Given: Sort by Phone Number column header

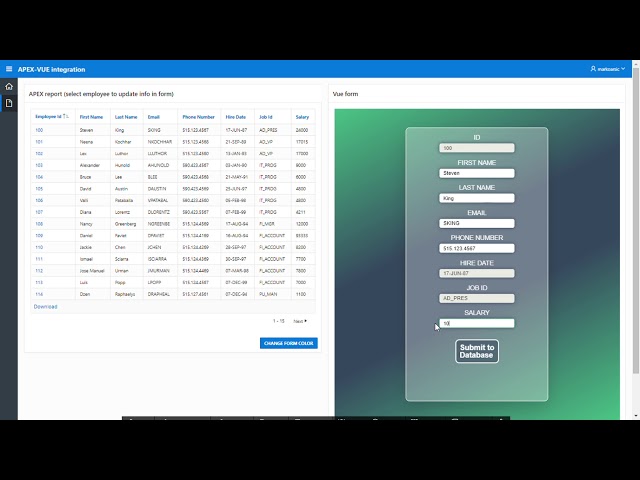Looking at the screenshot, I should [198, 117].
